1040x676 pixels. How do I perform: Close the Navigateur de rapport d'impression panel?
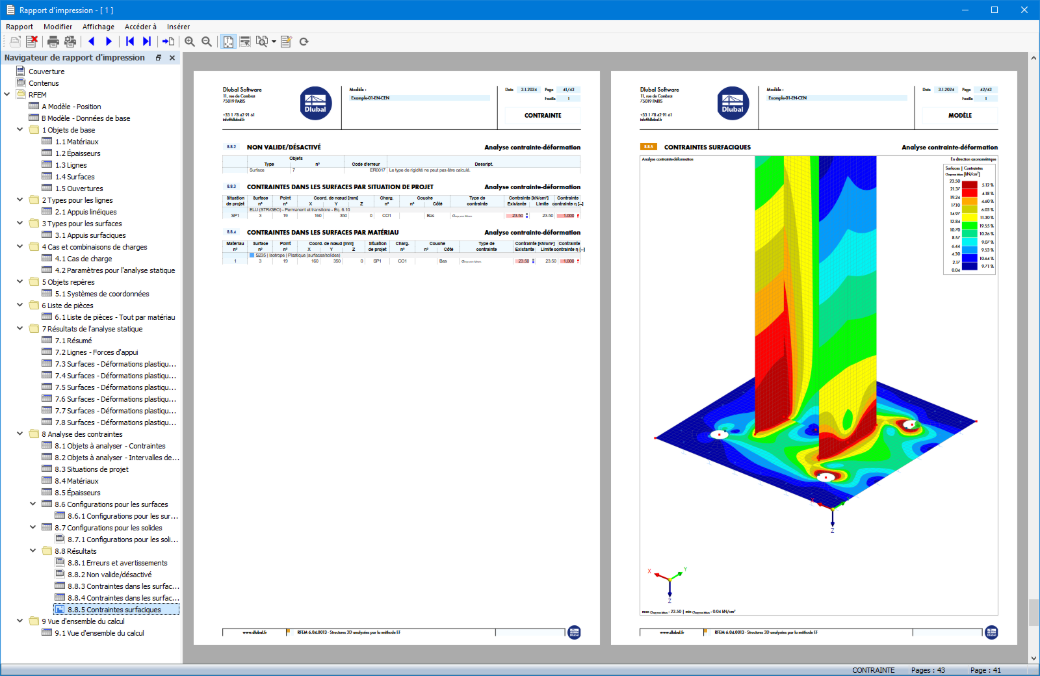(172, 58)
